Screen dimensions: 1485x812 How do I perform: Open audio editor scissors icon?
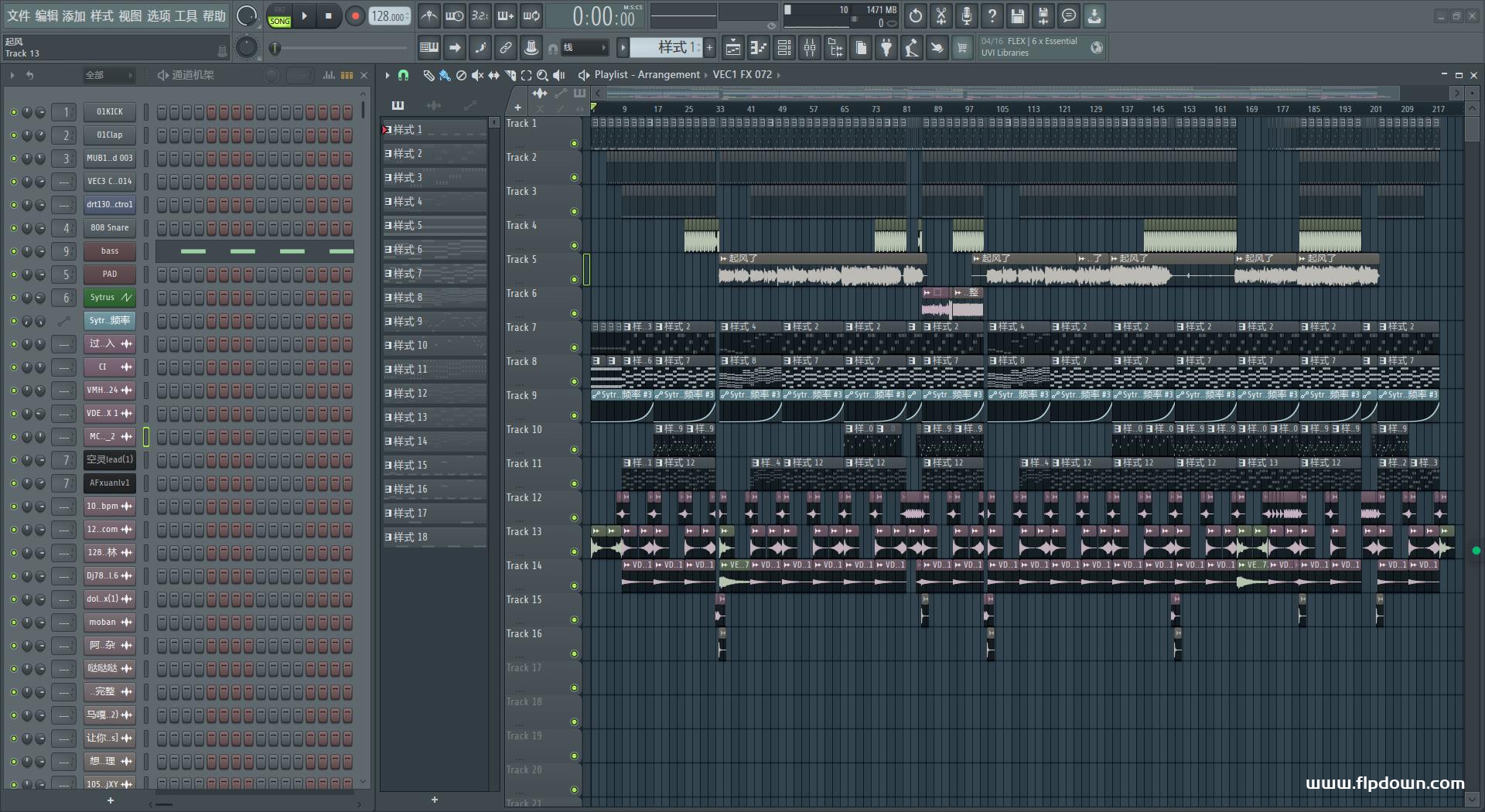click(x=941, y=15)
